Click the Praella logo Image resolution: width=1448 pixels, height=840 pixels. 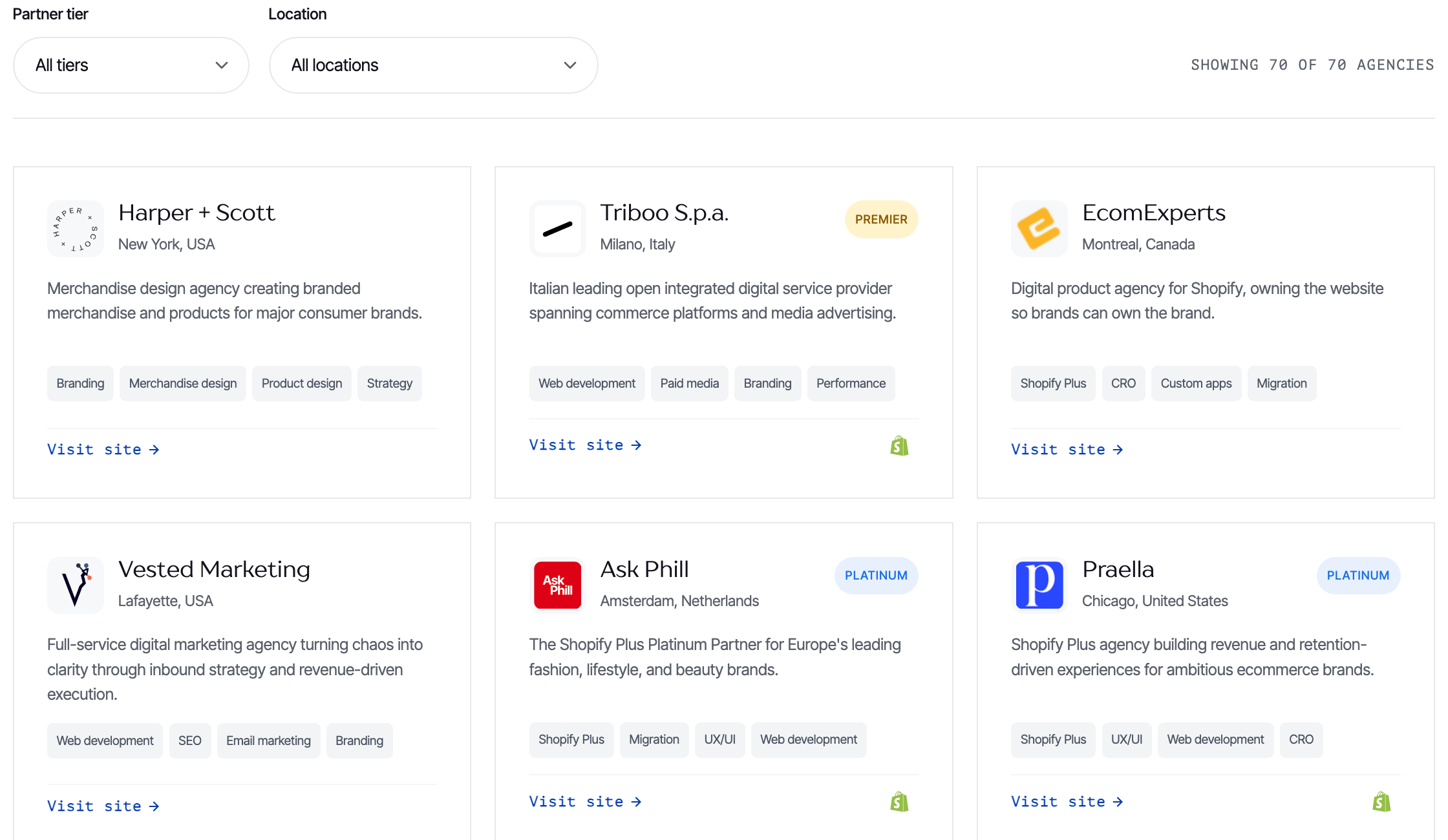[x=1039, y=585]
